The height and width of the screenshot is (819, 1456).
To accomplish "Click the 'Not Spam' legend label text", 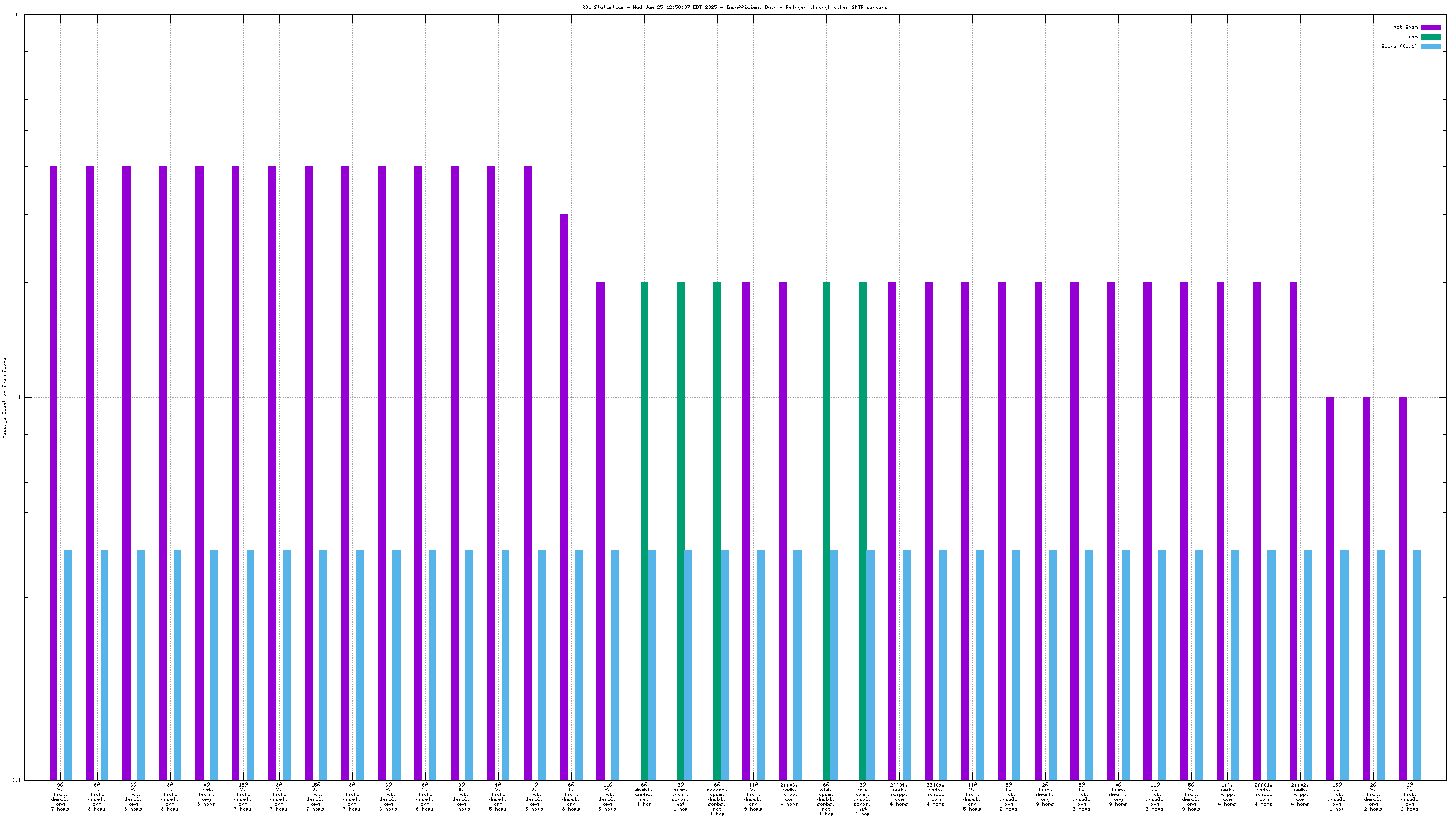I will click(1405, 27).
